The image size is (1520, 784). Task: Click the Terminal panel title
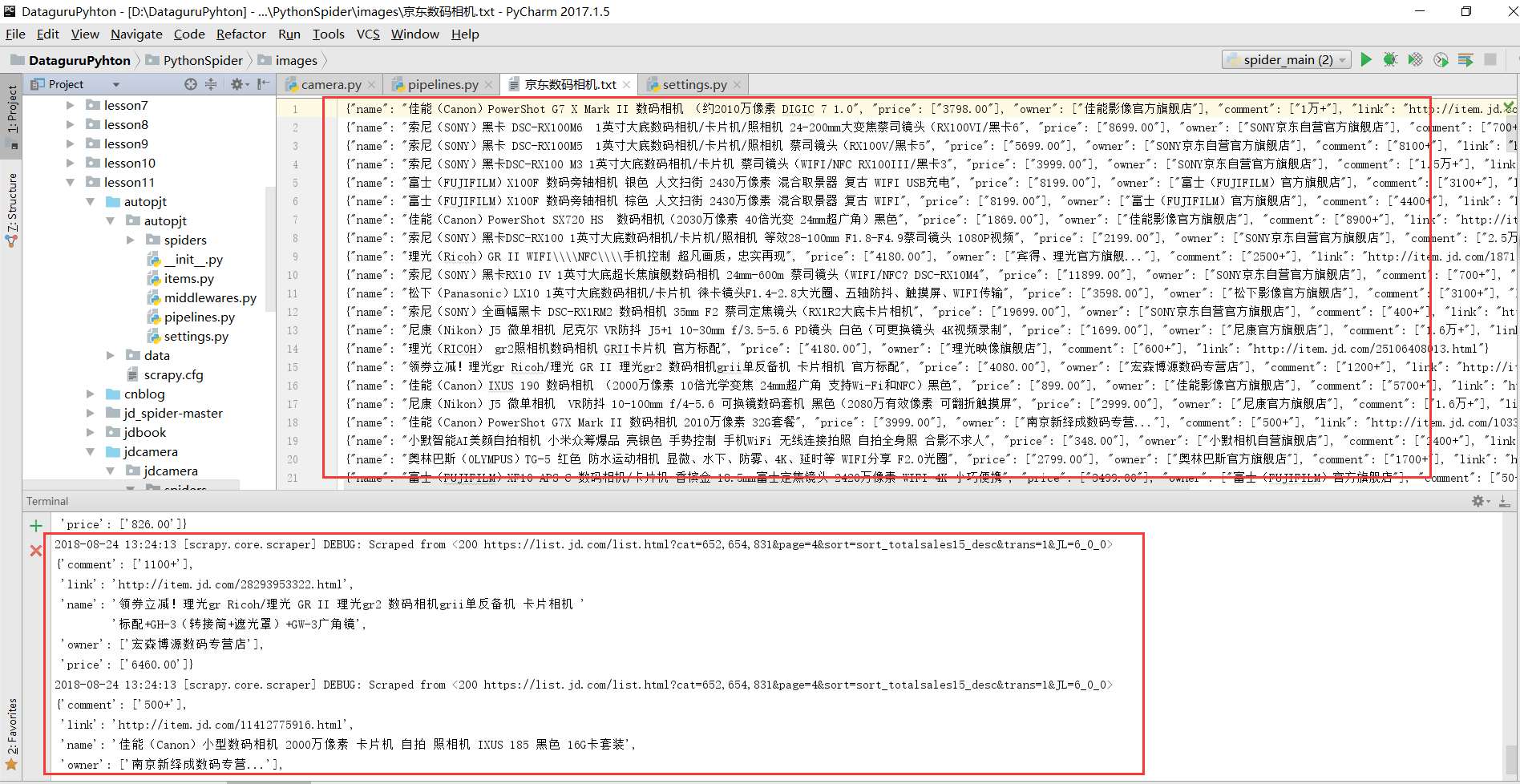coord(47,501)
